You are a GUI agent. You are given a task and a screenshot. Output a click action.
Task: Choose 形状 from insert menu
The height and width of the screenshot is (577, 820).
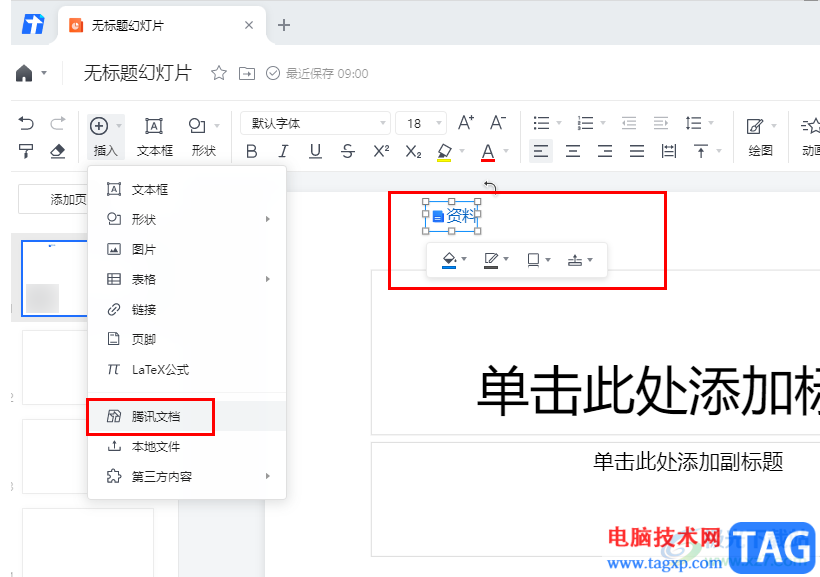(187, 219)
